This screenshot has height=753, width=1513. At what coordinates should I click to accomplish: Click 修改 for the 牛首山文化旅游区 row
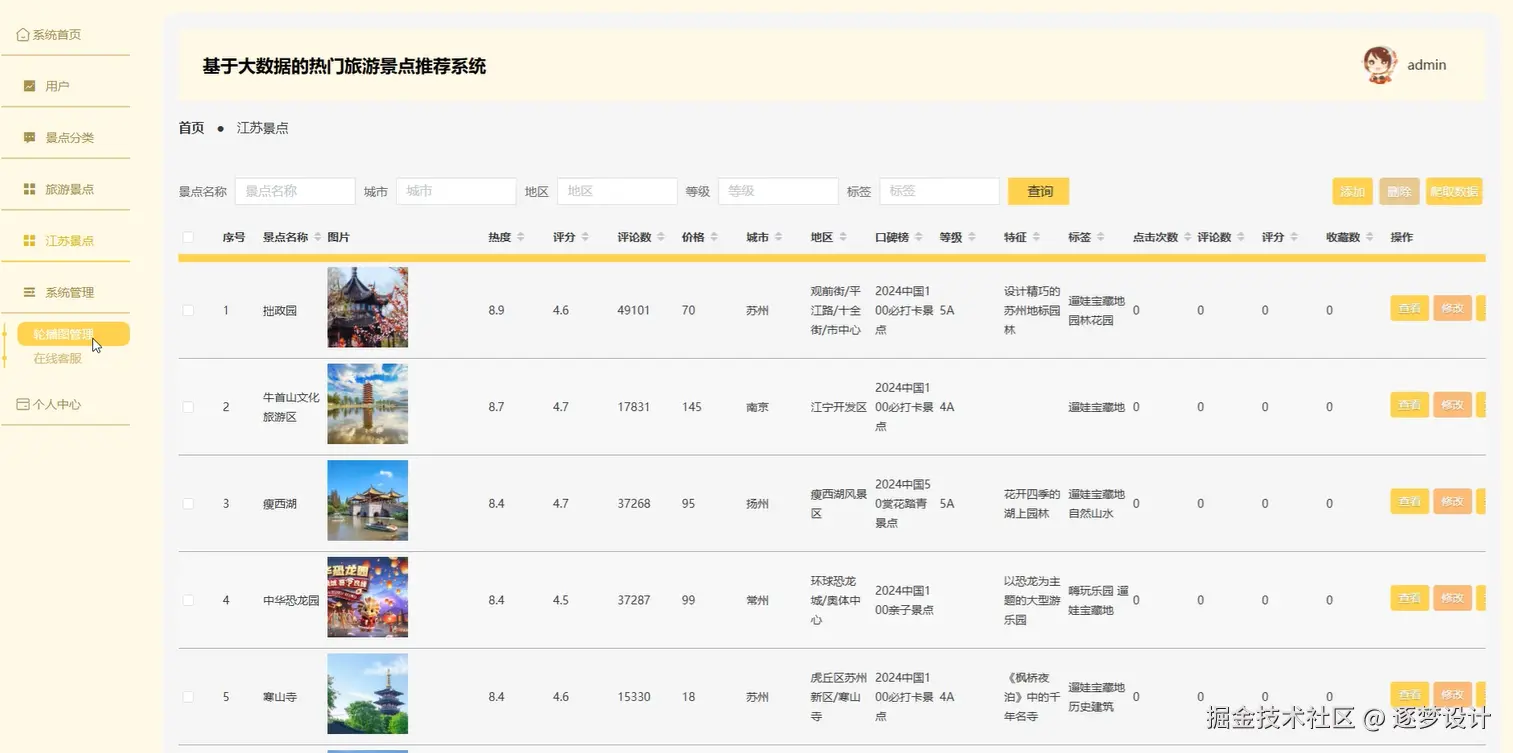(x=1452, y=405)
